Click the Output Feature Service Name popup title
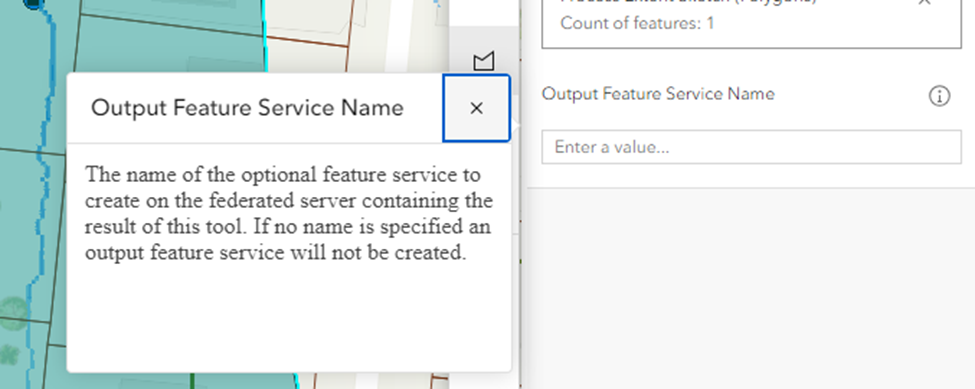Viewport: 975px width, 389px height. (247, 108)
